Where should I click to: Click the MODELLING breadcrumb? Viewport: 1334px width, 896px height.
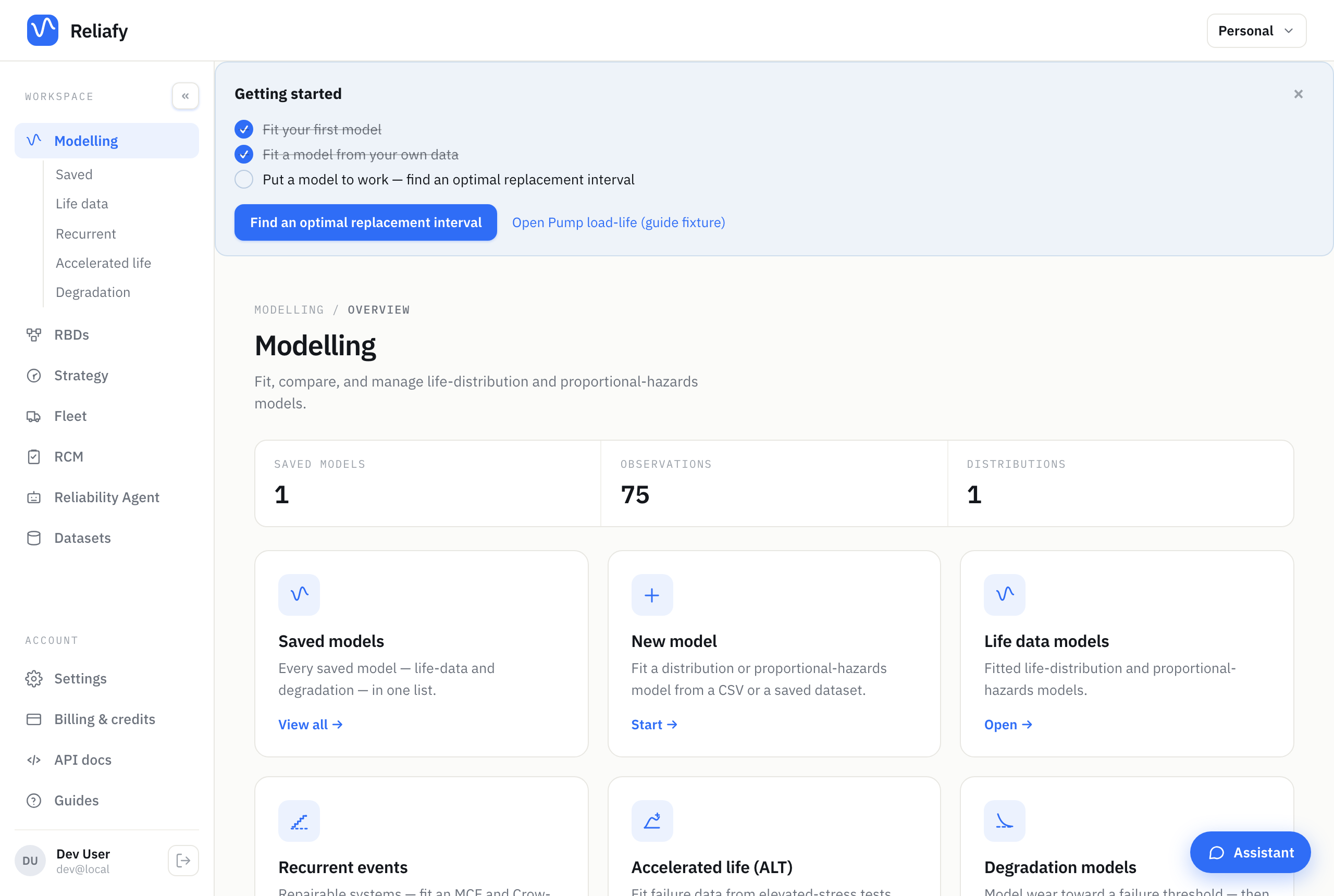[289, 310]
